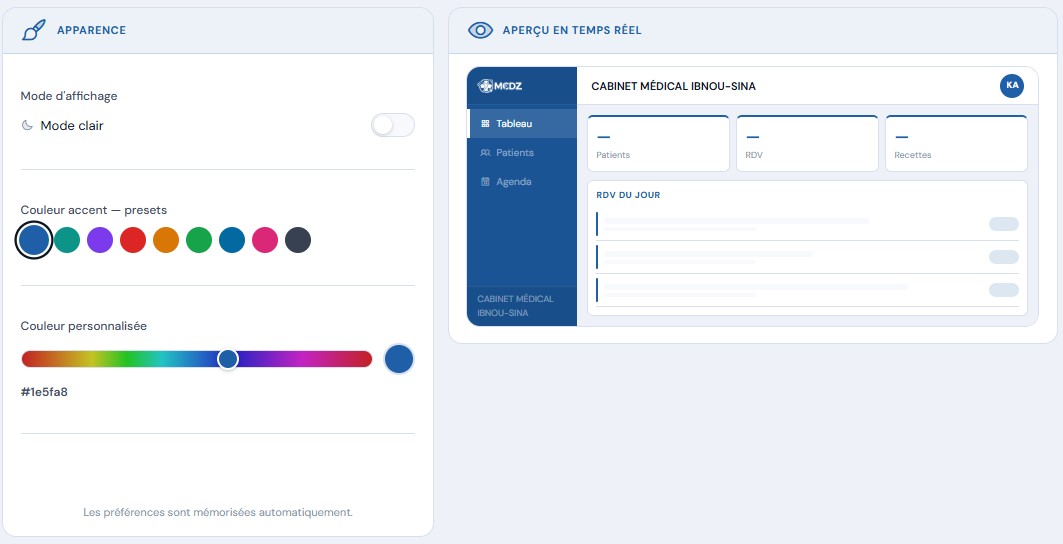The width and height of the screenshot is (1063, 544).
Task: Toggle the Mode clair display switch
Action: 393,125
